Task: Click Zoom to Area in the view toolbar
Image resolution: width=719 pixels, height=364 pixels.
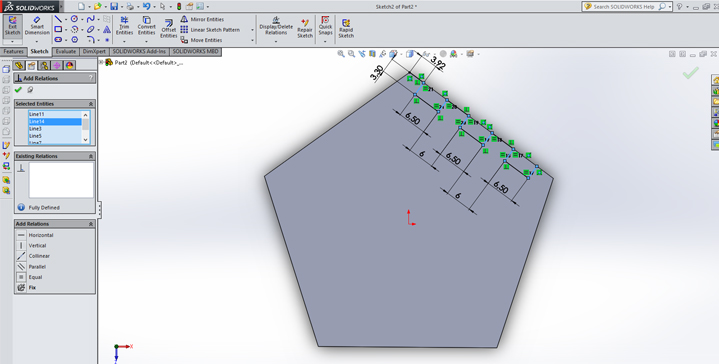Action: [351, 54]
